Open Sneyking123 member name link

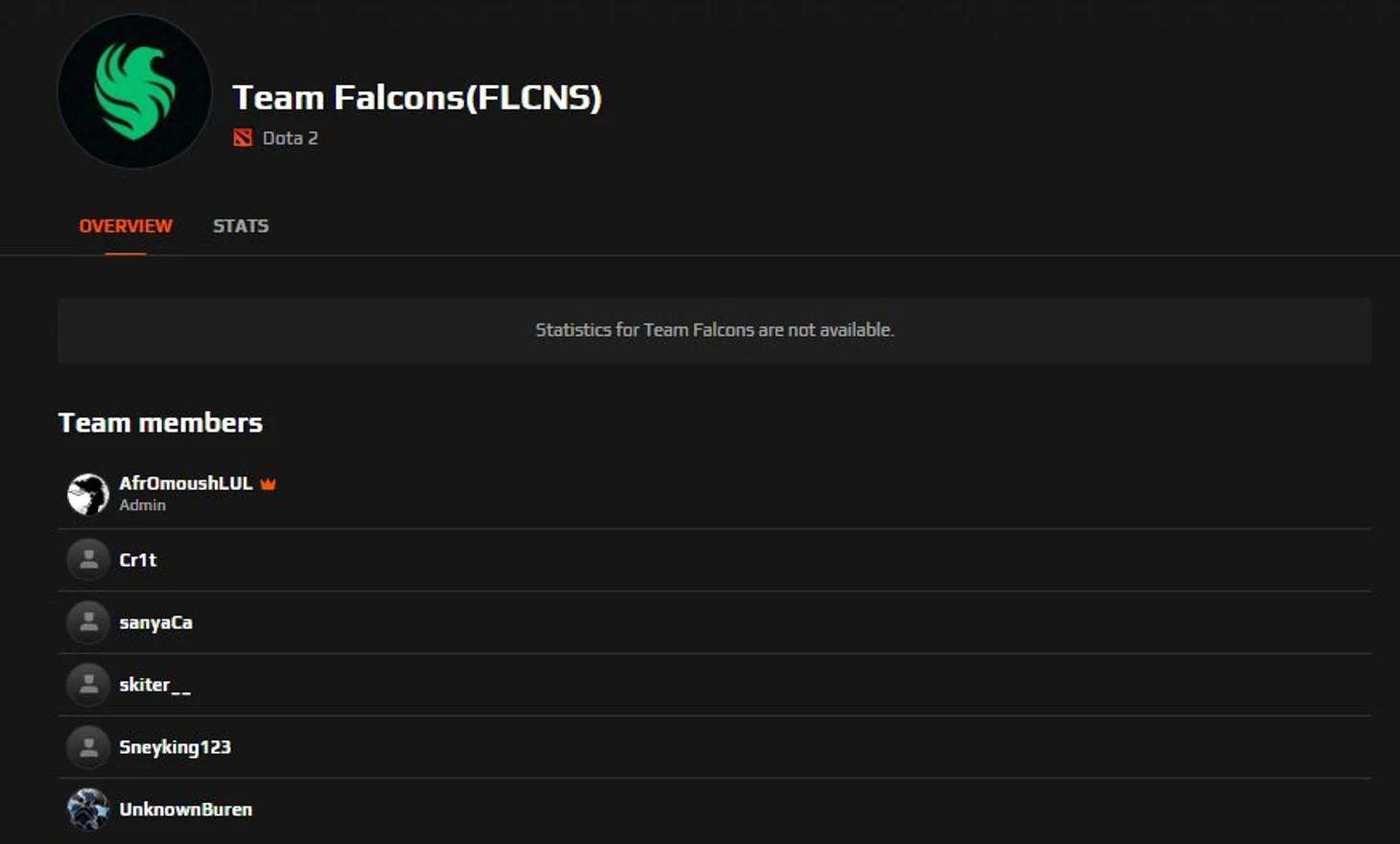[175, 747]
